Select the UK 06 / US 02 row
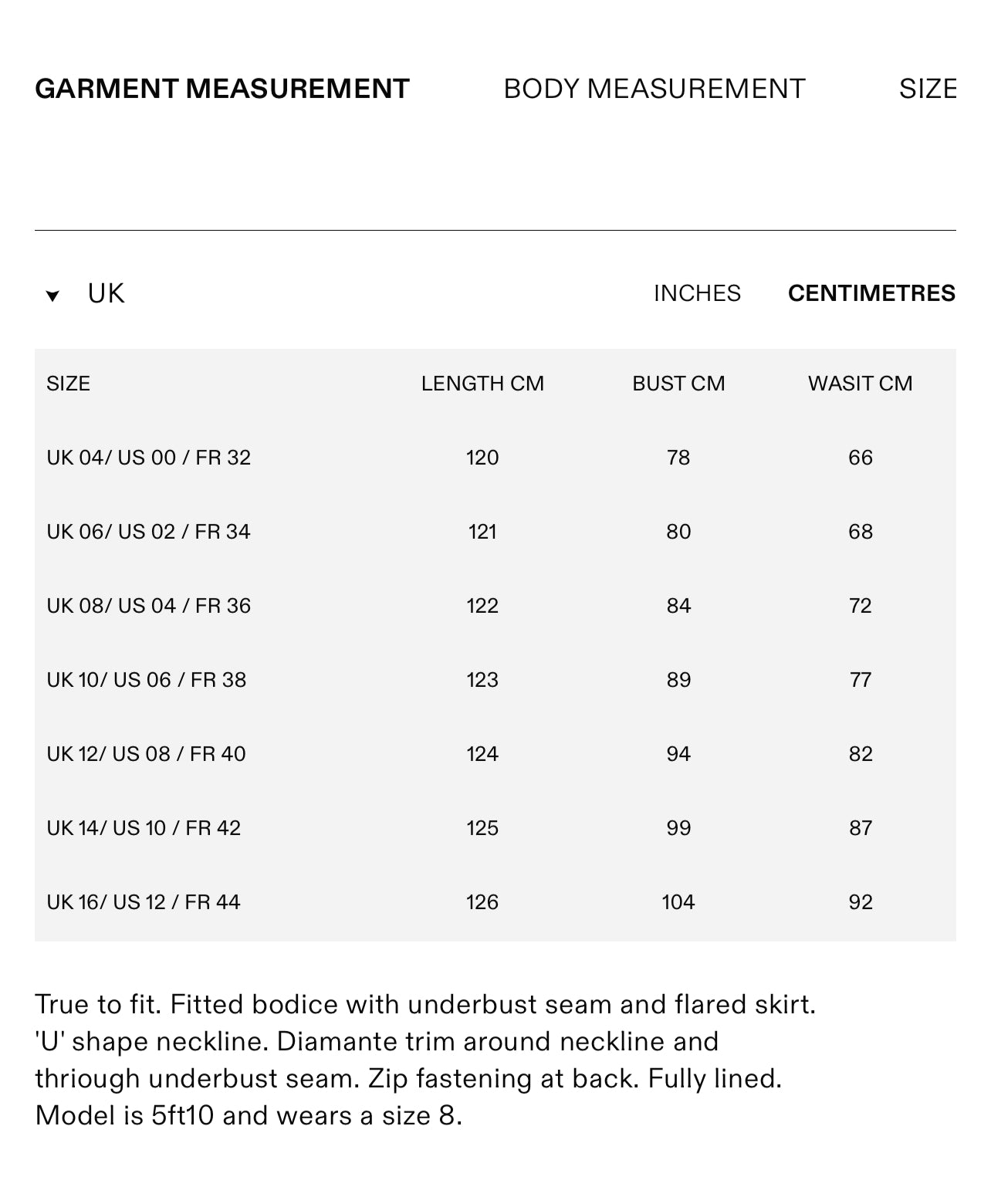Screen dimensions: 991x1204 pos(149,532)
